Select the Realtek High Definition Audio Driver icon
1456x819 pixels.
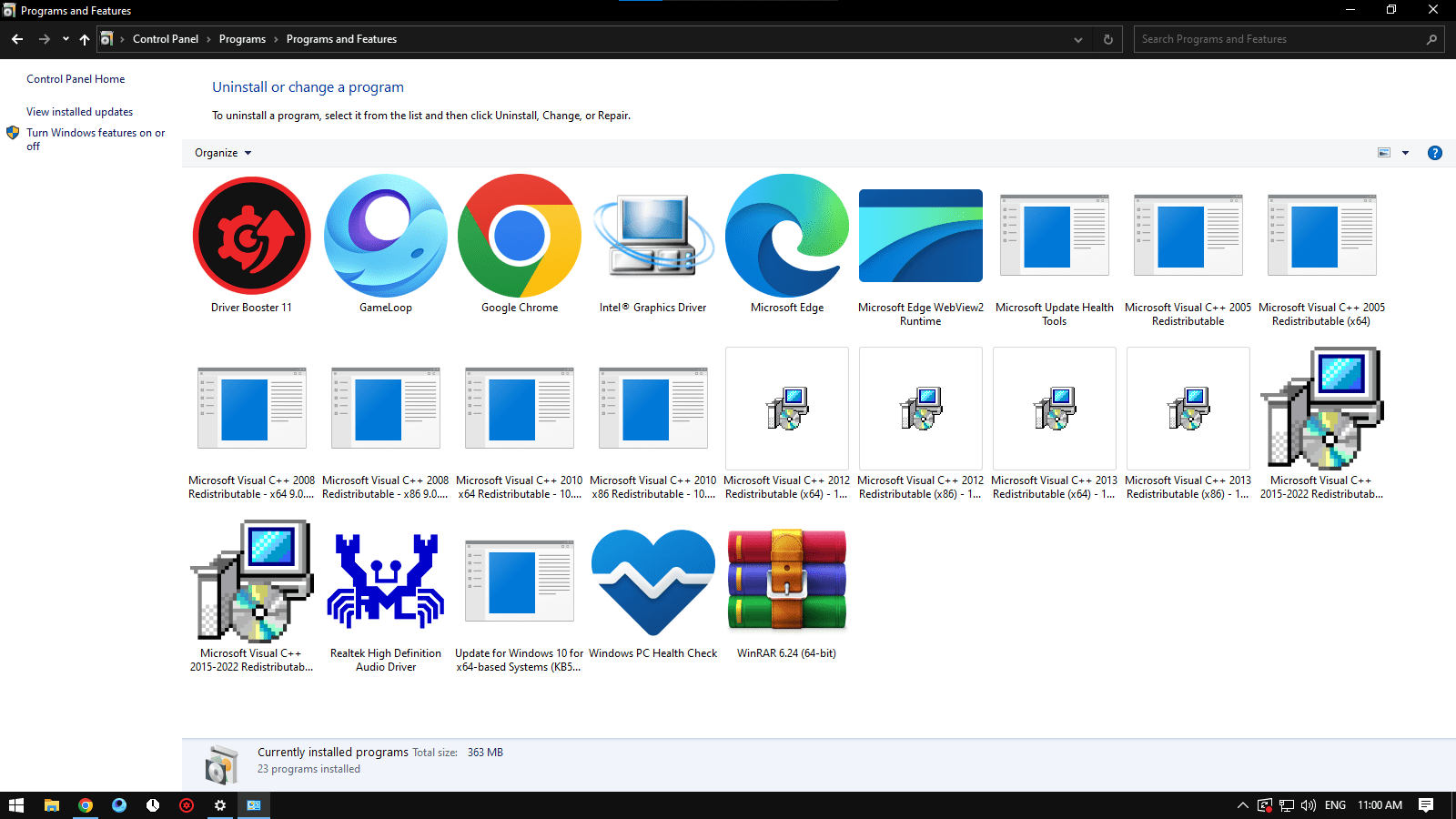(x=386, y=581)
